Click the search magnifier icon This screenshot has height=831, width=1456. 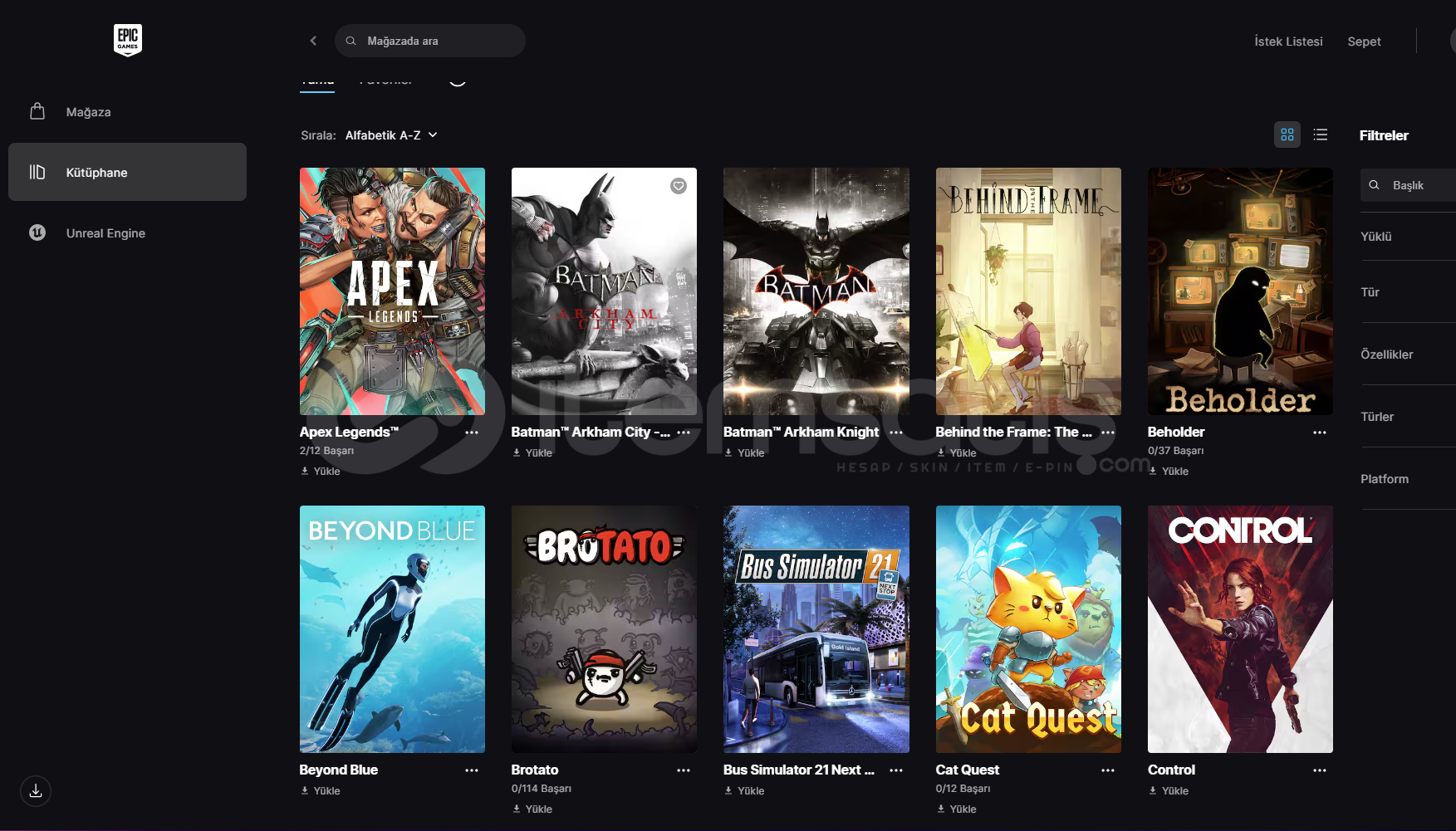click(351, 41)
